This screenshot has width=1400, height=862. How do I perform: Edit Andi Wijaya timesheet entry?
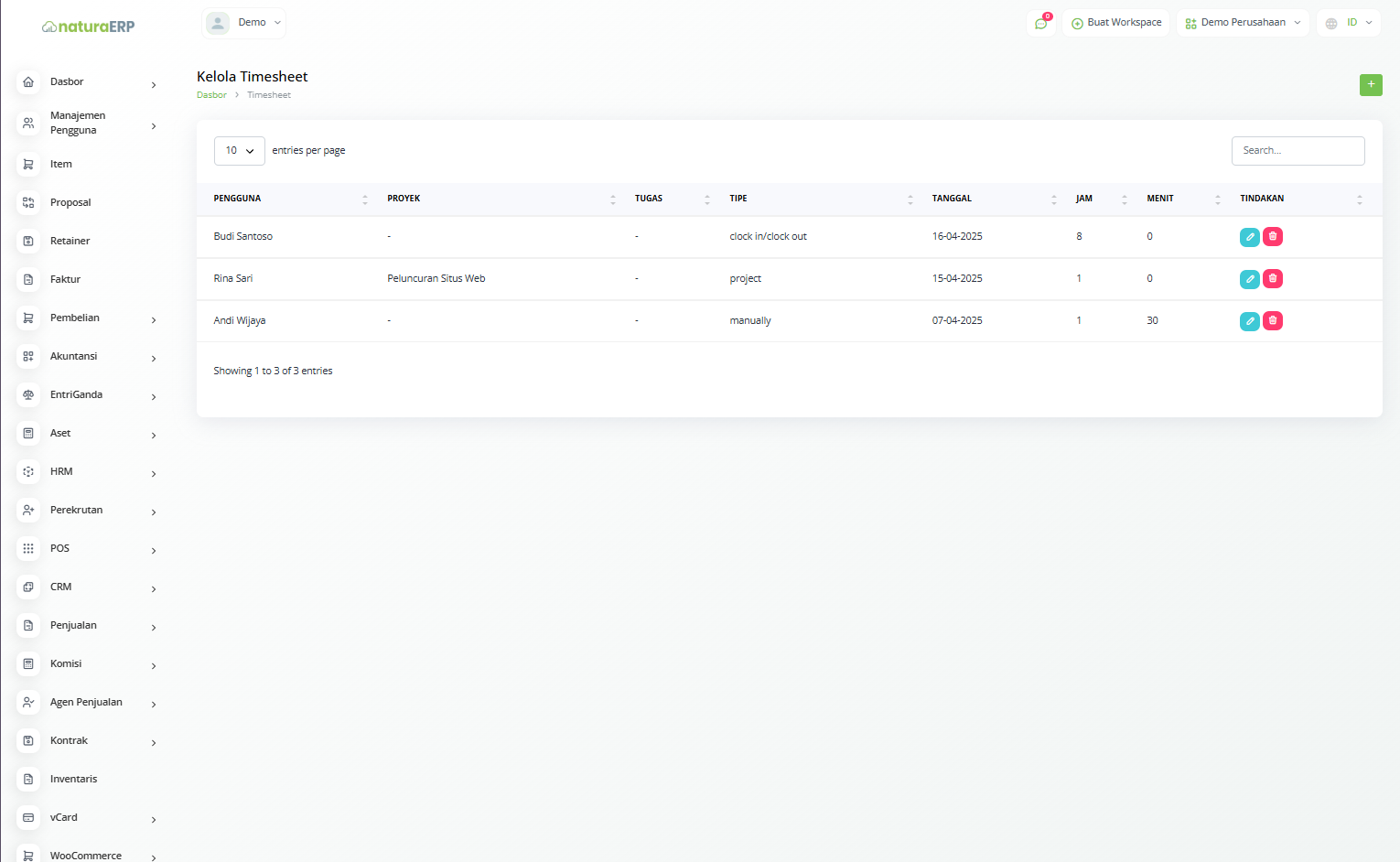[x=1250, y=321]
